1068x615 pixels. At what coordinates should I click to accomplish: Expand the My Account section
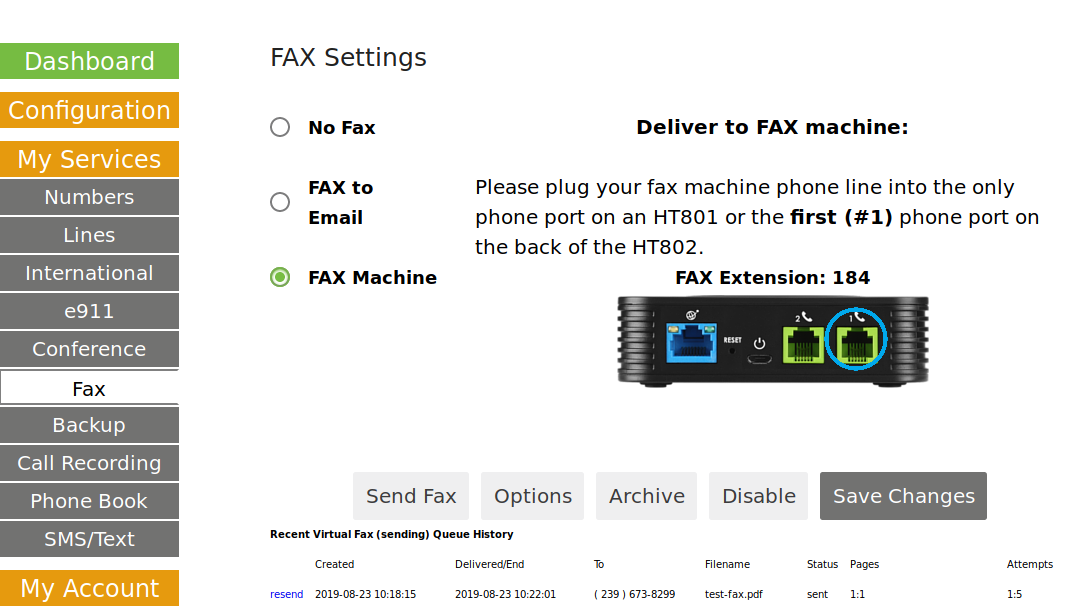[89, 588]
